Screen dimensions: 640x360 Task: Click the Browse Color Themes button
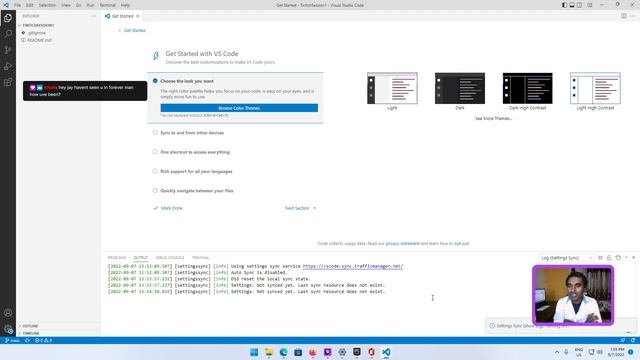(x=239, y=108)
